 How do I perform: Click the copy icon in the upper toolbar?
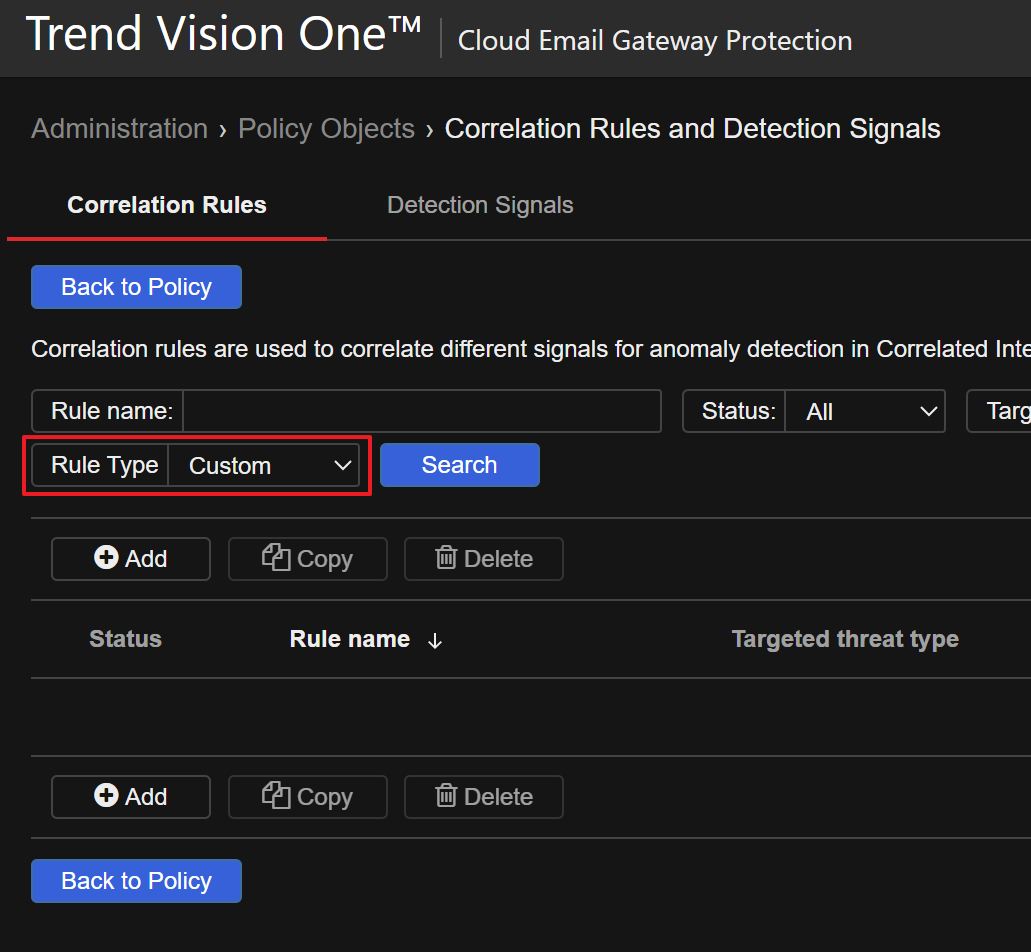[276, 558]
